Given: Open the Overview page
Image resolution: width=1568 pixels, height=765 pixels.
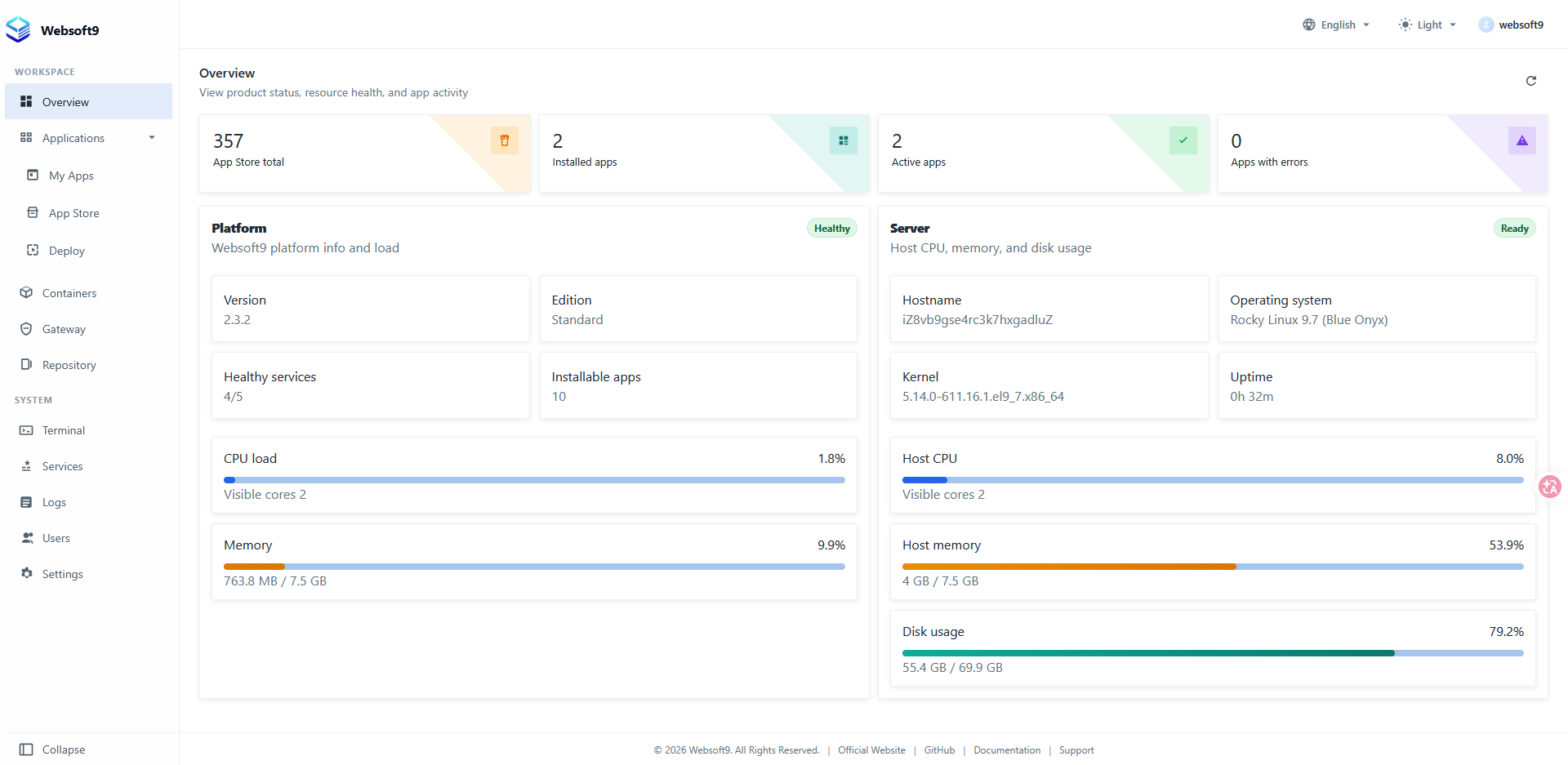Looking at the screenshot, I should click(88, 101).
